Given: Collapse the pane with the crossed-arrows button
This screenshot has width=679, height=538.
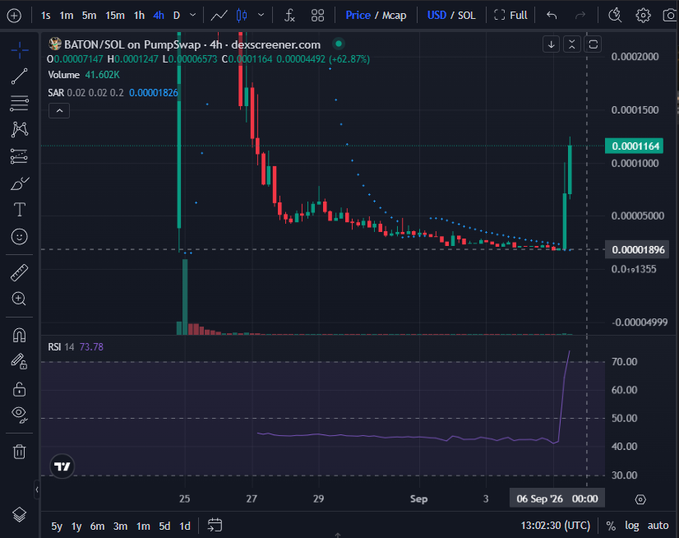Looking at the screenshot, I should pos(572,44).
